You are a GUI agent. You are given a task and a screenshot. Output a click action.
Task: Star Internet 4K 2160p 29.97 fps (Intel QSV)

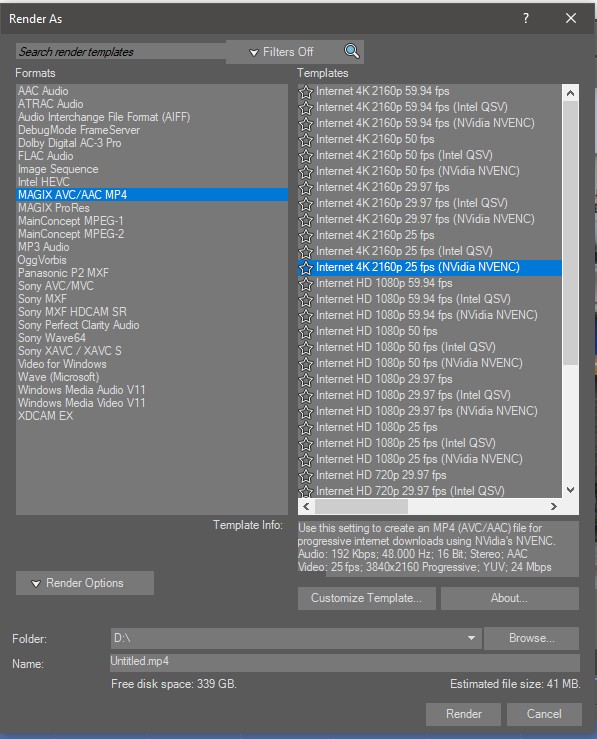pyautogui.click(x=306, y=204)
